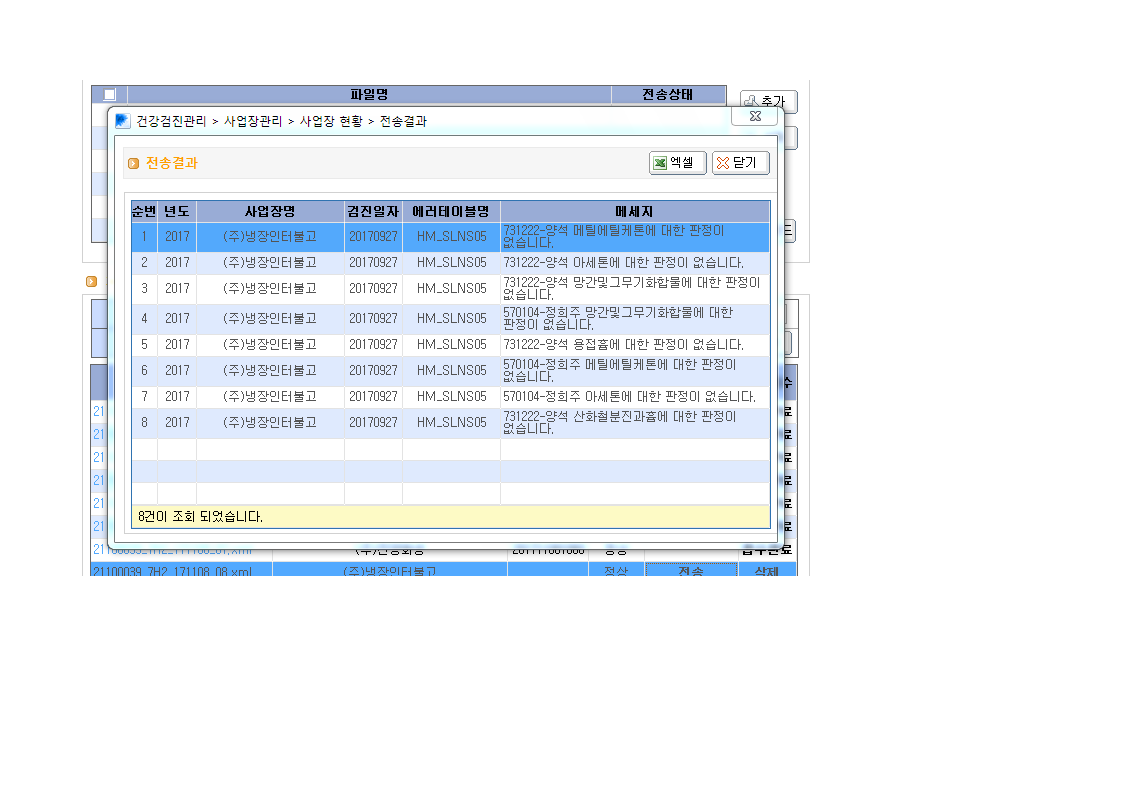
Task: Click the 메세지 column header
Action: [635, 211]
